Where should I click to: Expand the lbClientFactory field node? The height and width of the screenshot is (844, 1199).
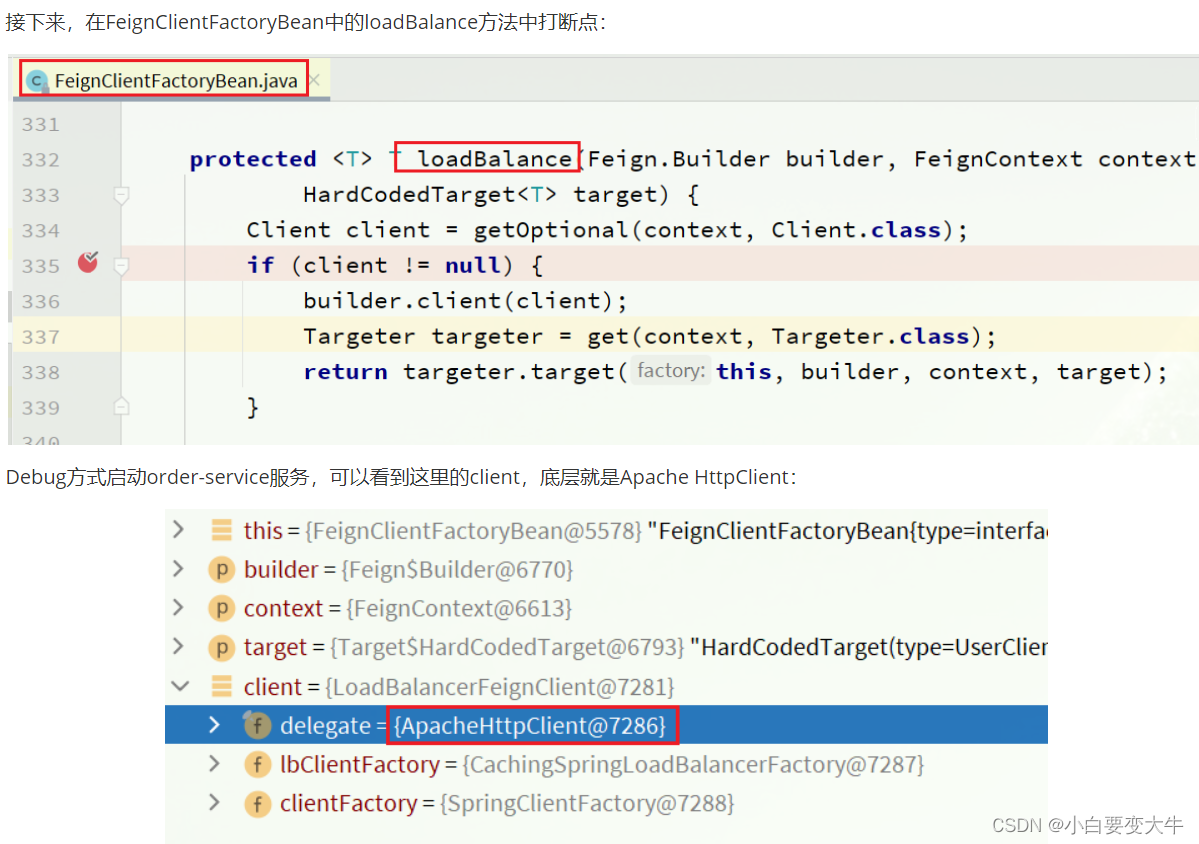215,763
